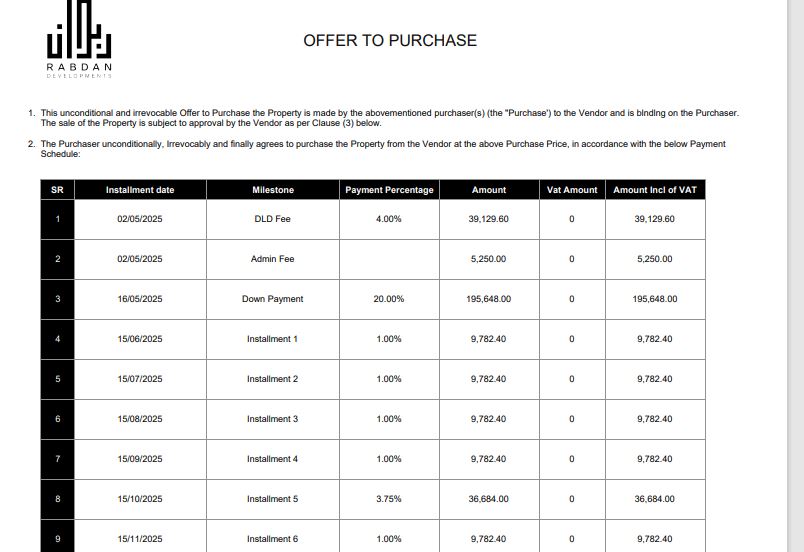Screen dimensions: 804x552
Task: Click clause 2 paragraph about Payment Schedule
Action: [x=377, y=149]
